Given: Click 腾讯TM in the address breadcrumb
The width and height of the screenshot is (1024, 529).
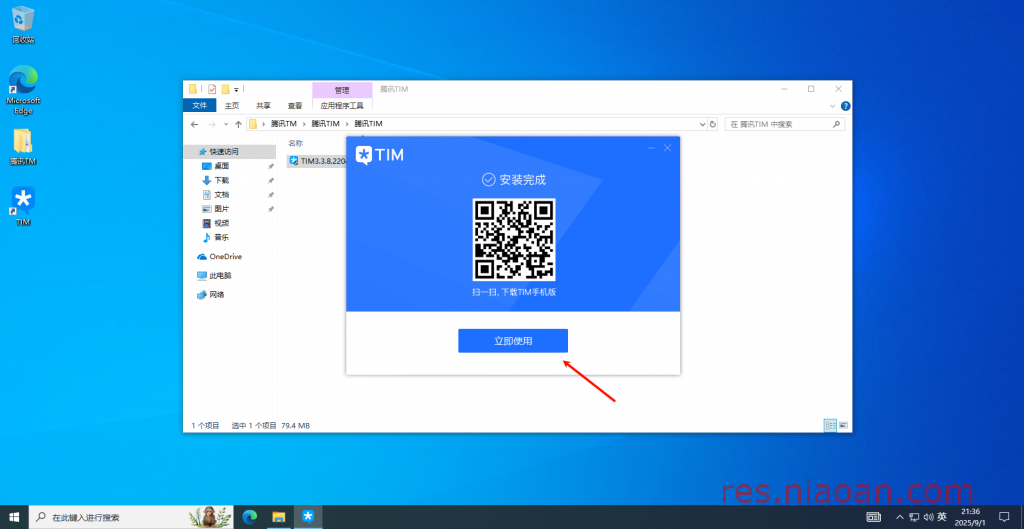Looking at the screenshot, I should point(284,123).
